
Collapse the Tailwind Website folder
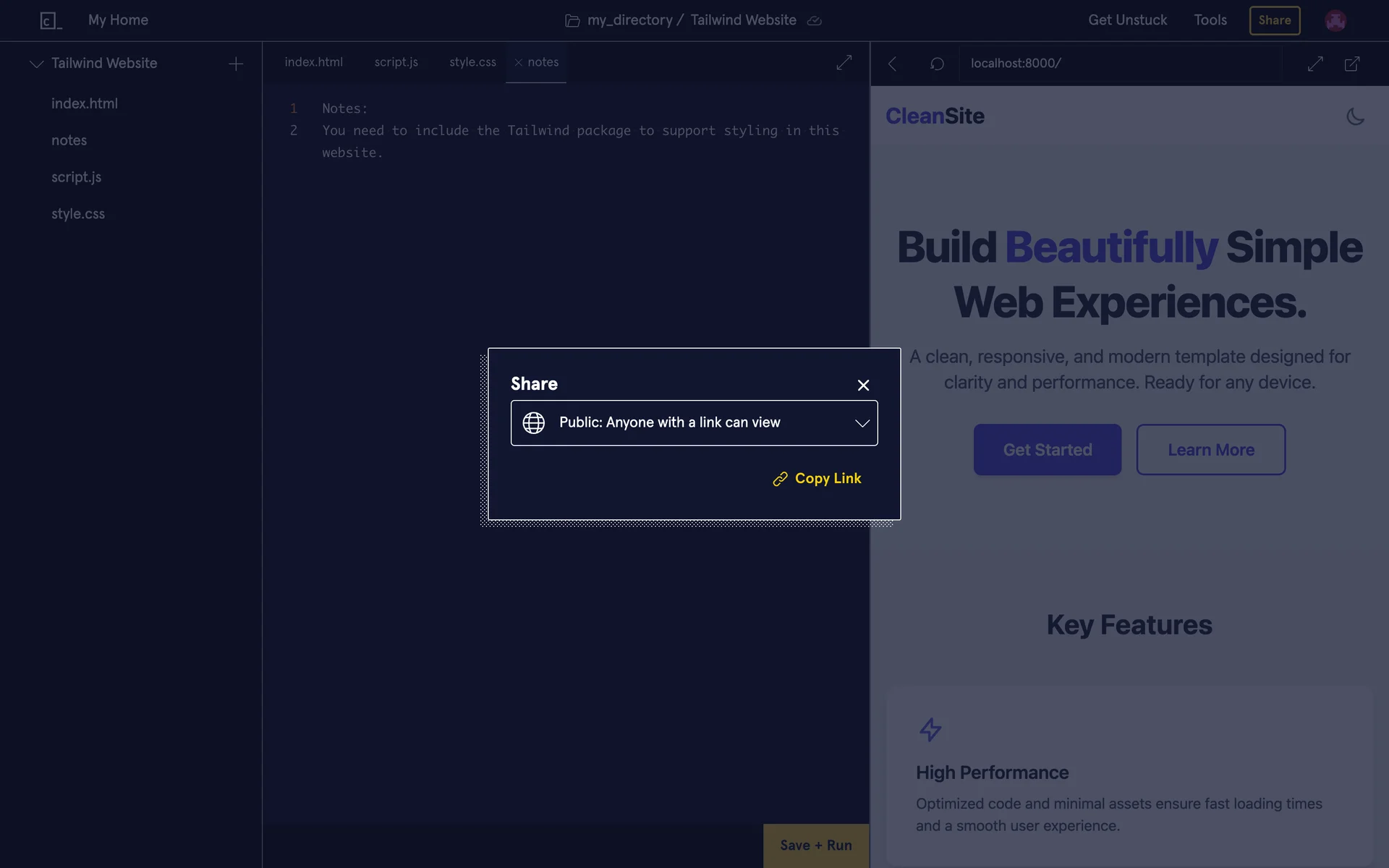36,64
